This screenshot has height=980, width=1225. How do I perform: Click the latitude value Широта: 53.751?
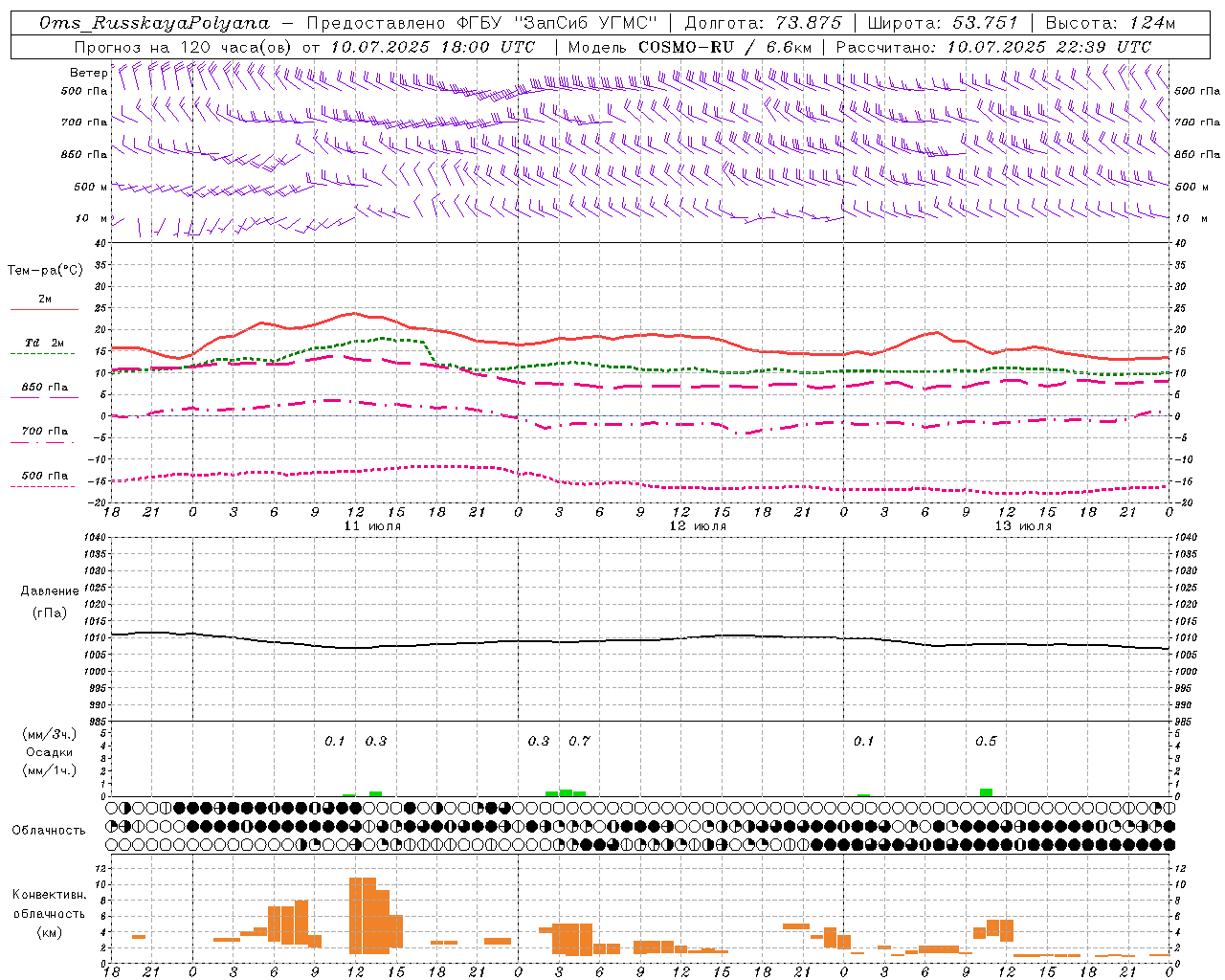(943, 23)
